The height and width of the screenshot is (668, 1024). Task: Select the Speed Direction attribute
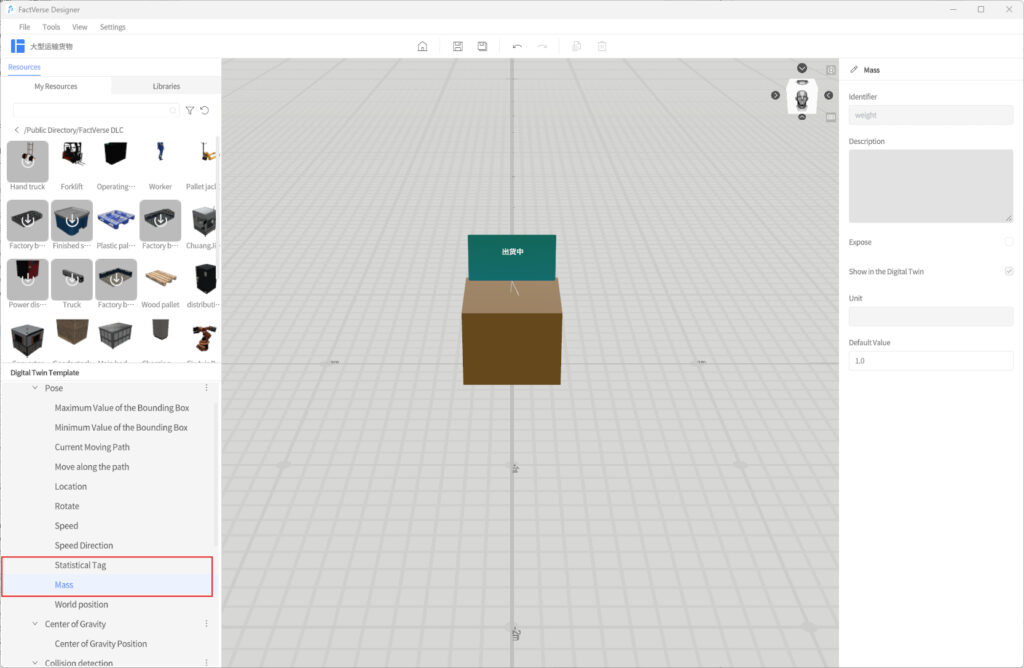coord(84,545)
